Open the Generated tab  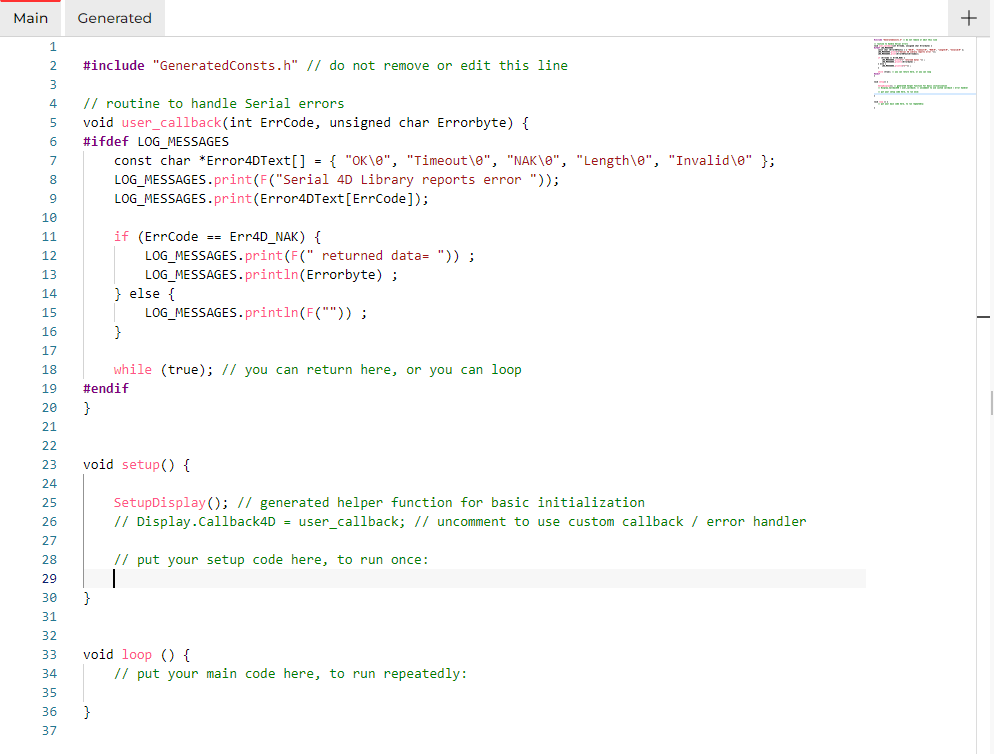[114, 18]
